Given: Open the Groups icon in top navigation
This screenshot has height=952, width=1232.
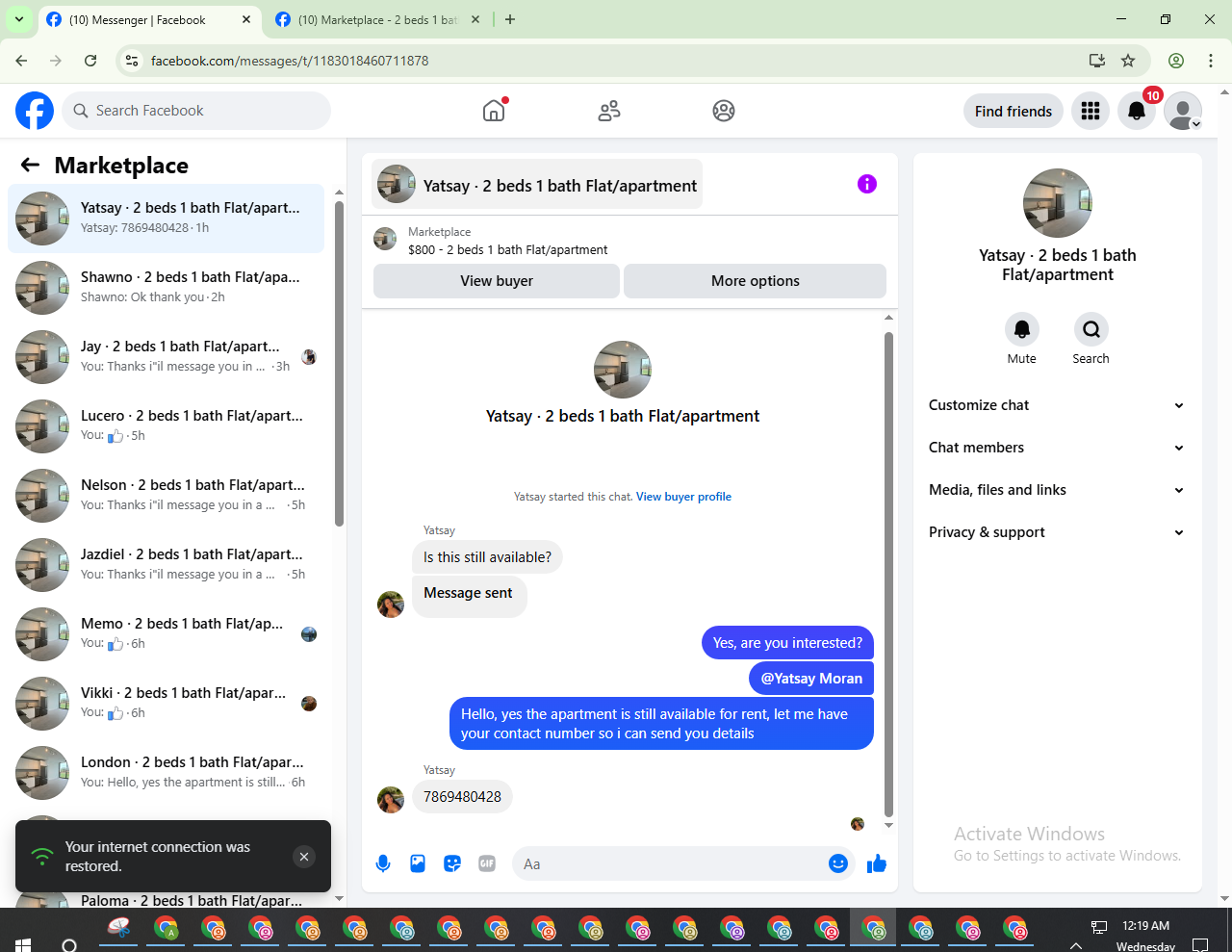Looking at the screenshot, I should pos(724,111).
